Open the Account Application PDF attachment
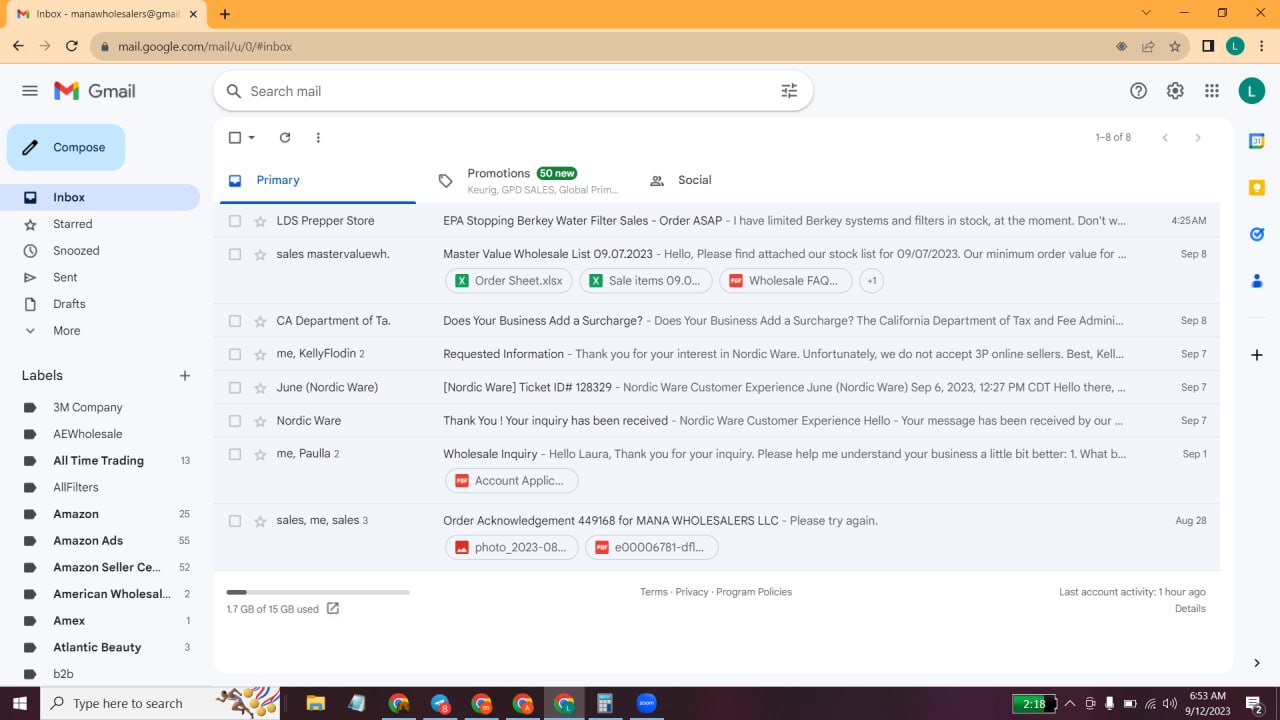1280x720 pixels. coord(512,481)
